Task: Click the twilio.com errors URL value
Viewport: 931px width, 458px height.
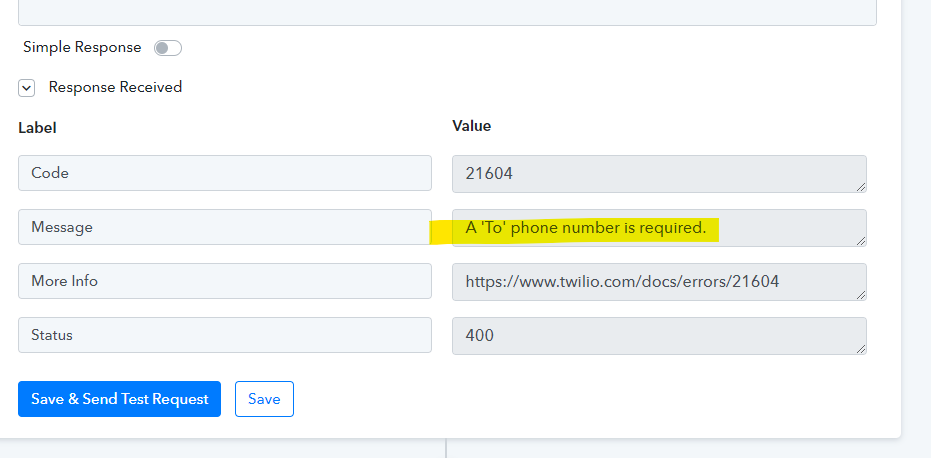Action: pos(622,282)
